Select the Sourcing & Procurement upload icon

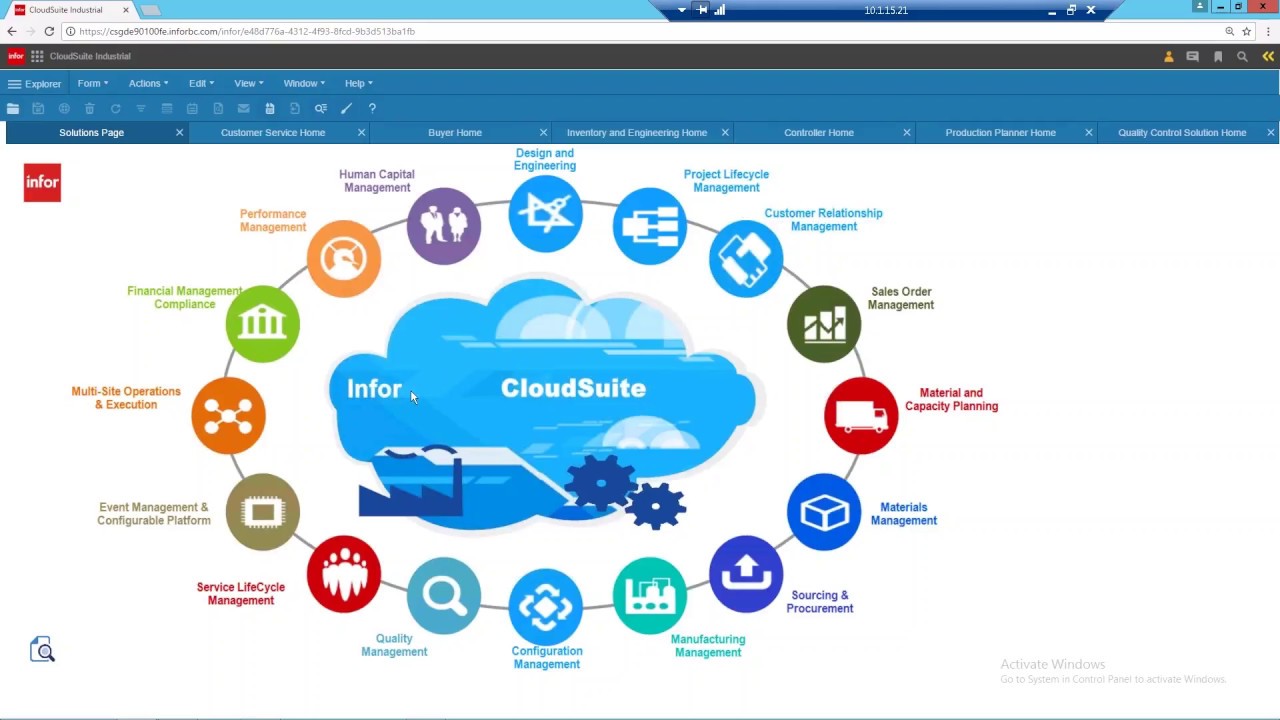click(746, 574)
